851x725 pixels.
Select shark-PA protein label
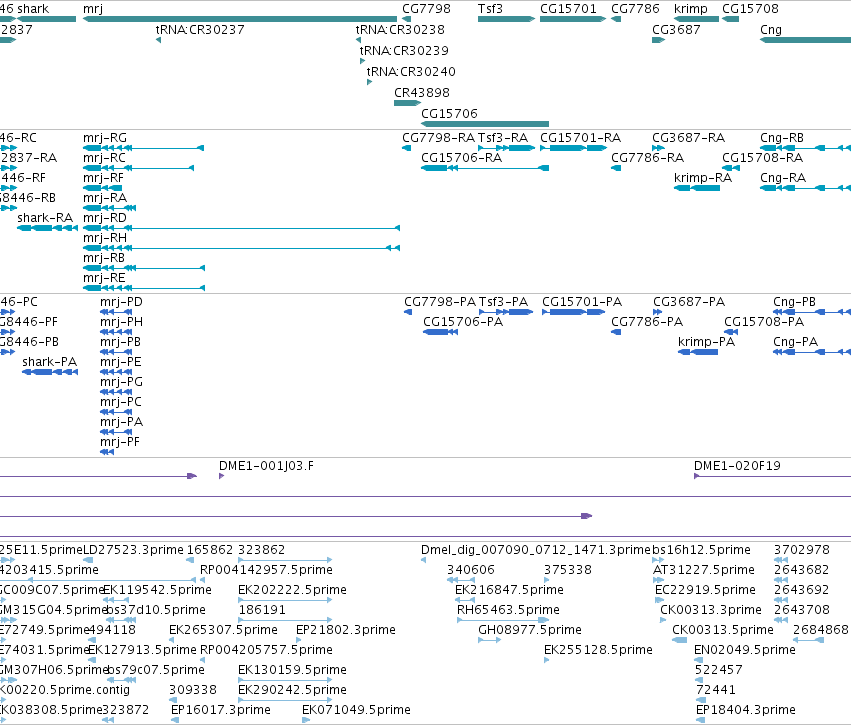click(x=49, y=362)
